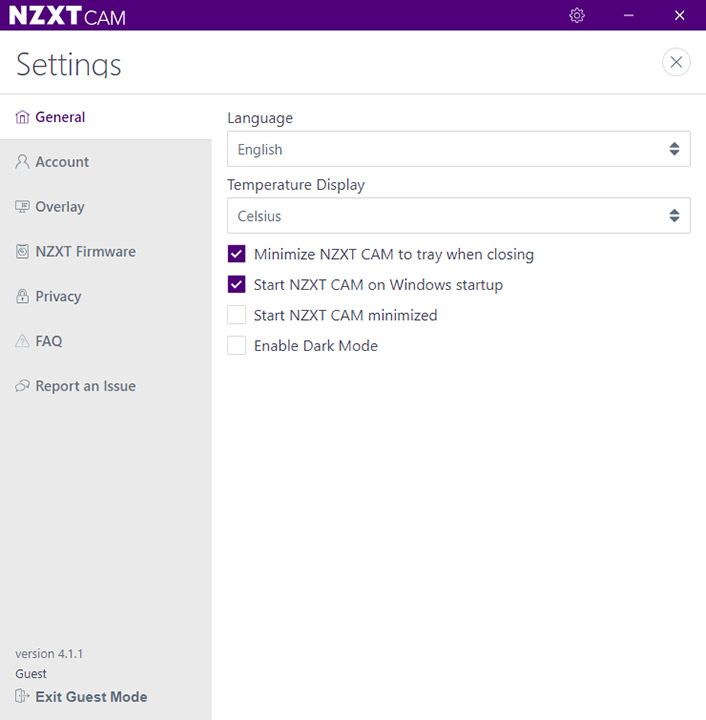
Task: Close the NZXT CAM window
Action: (x=679, y=15)
